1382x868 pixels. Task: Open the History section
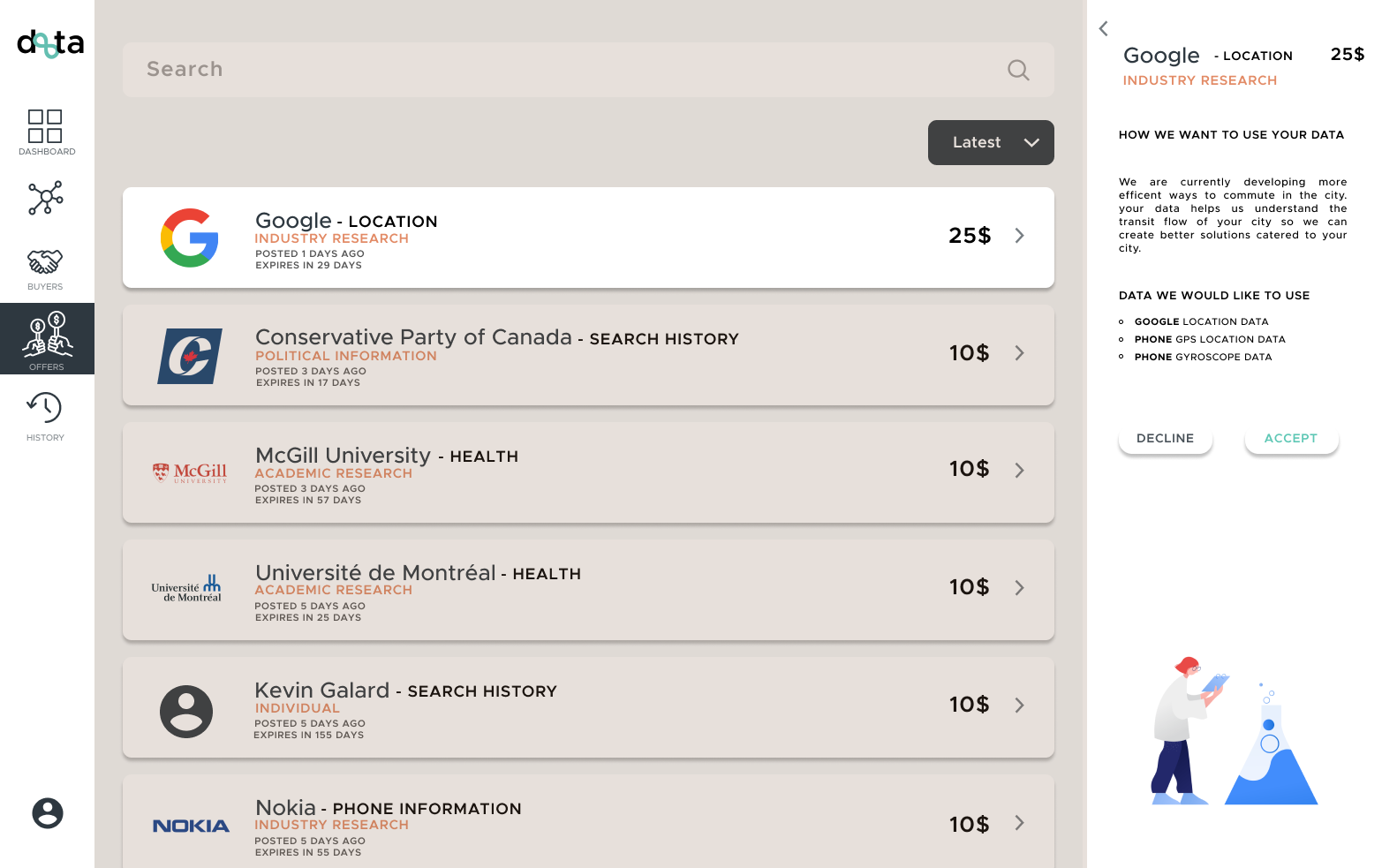tap(45, 417)
